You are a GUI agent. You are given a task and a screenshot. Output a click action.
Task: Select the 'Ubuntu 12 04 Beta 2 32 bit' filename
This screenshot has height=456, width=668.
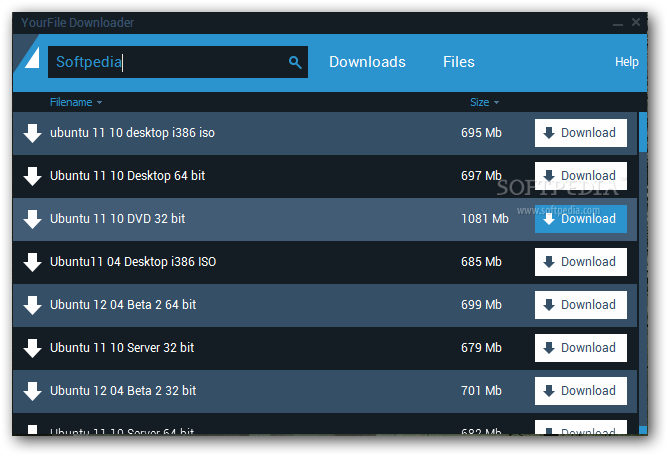tap(123, 391)
